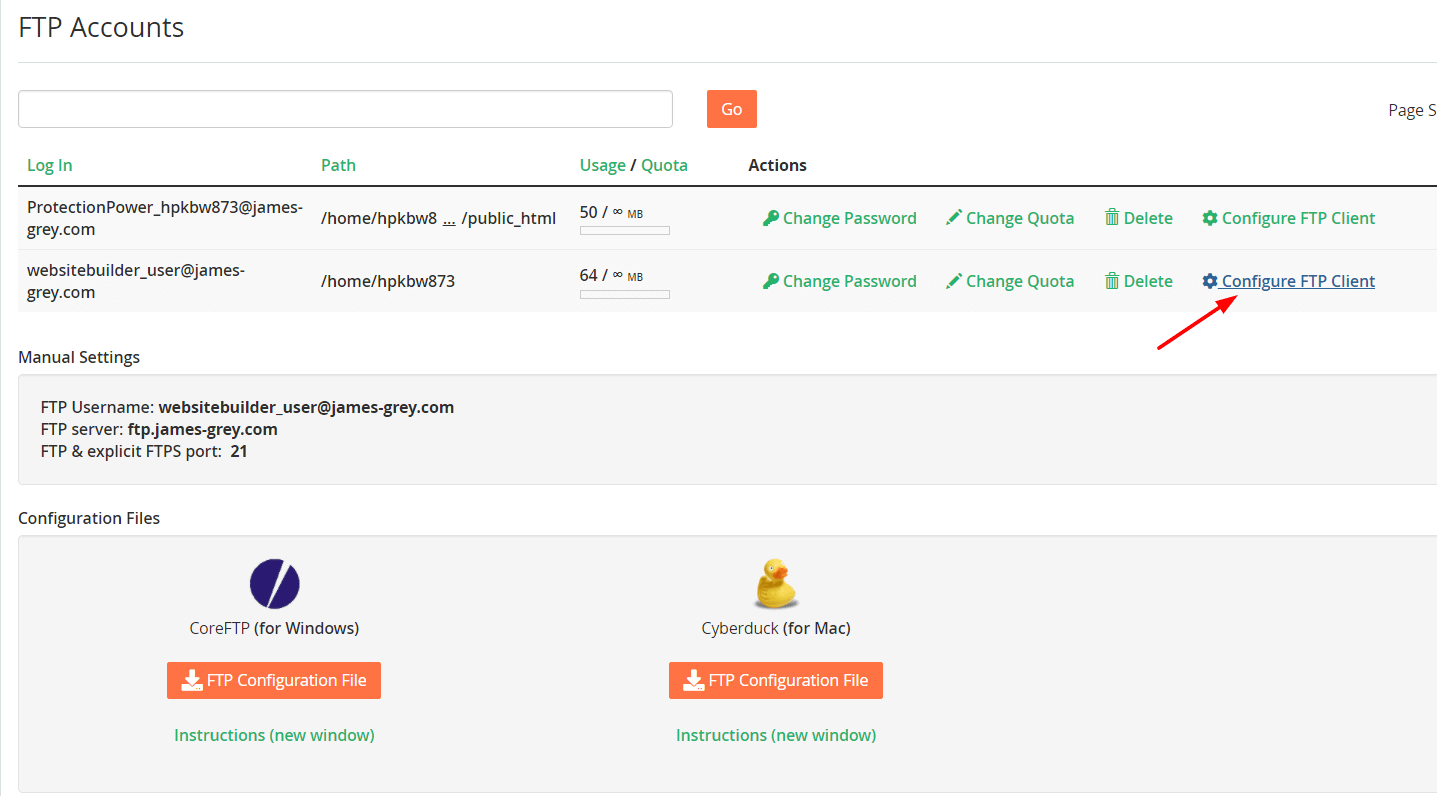Click the Cyberduck duck icon
This screenshot has height=796, width=1437.
coord(775,583)
